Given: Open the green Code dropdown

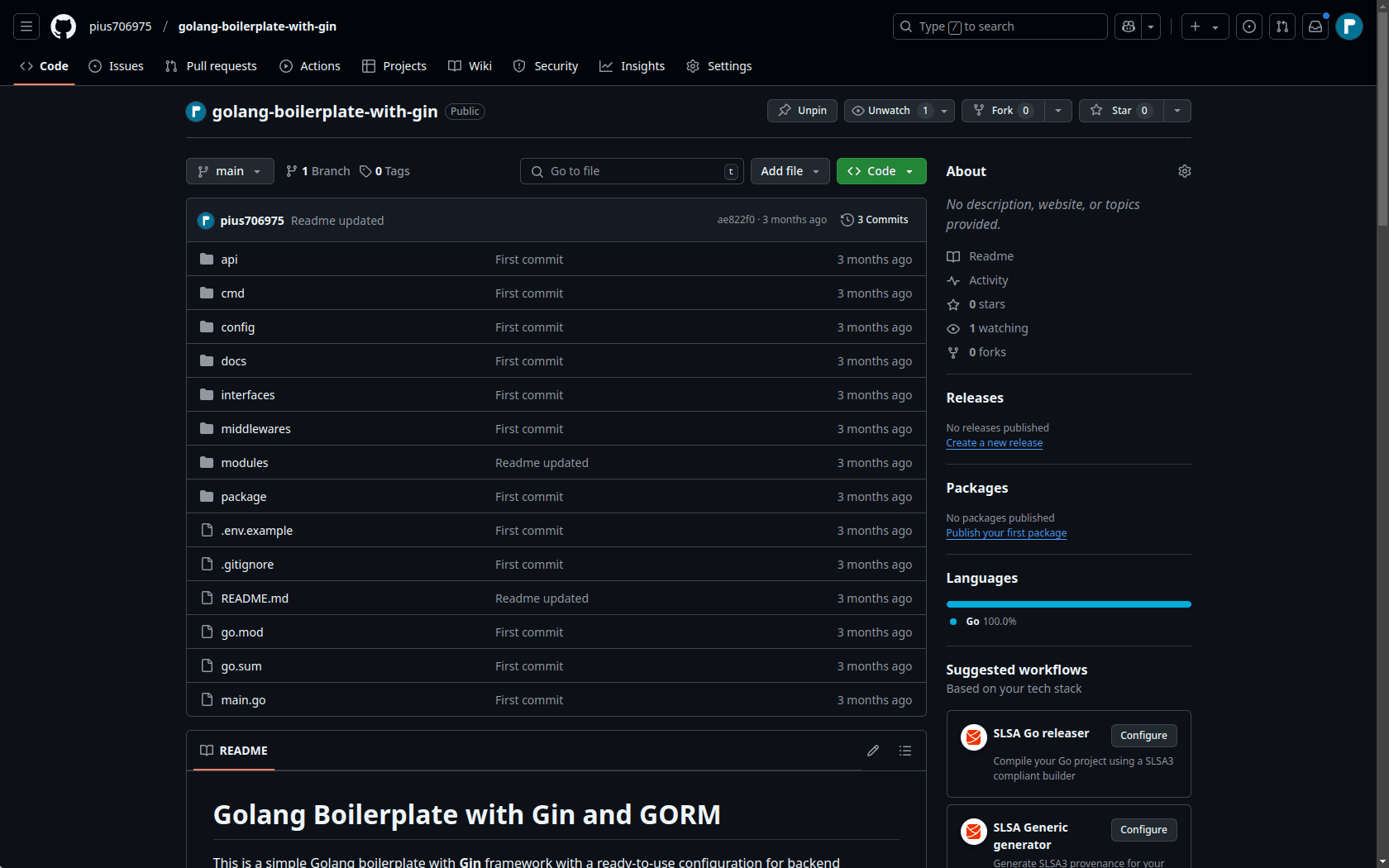Looking at the screenshot, I should coord(881,171).
